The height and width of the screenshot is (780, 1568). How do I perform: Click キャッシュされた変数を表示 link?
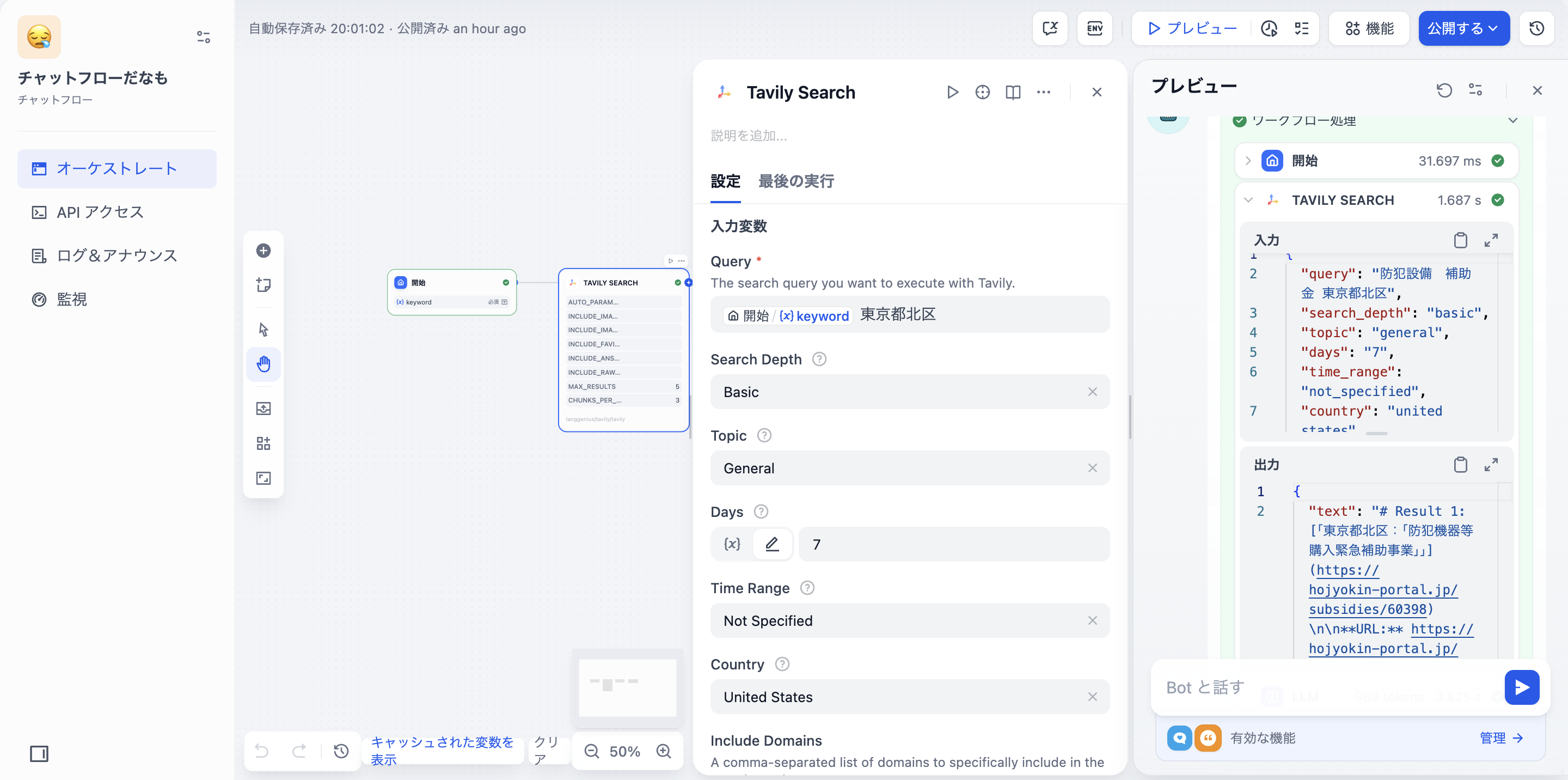[443, 751]
